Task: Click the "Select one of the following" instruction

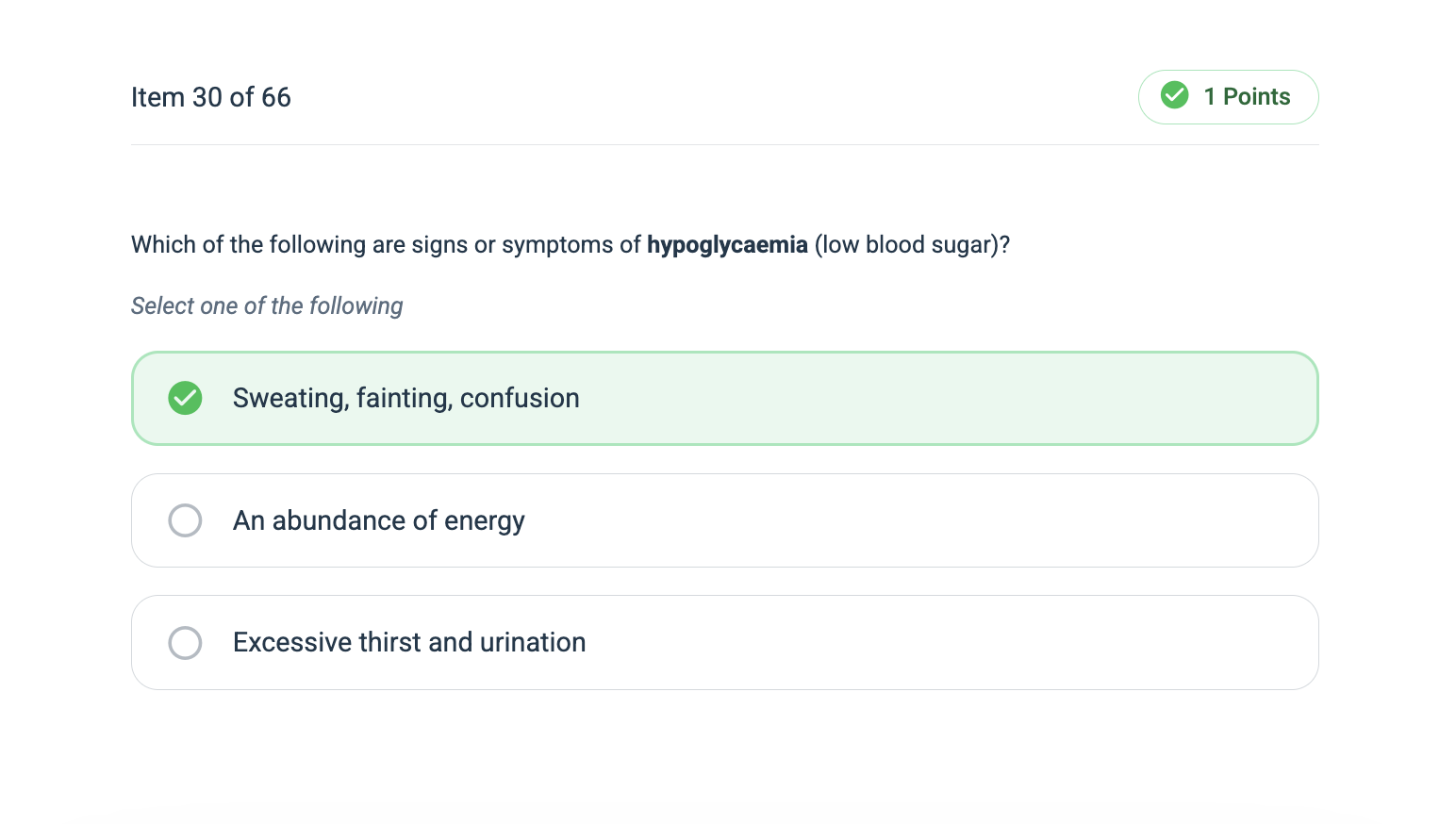Action: 267,306
